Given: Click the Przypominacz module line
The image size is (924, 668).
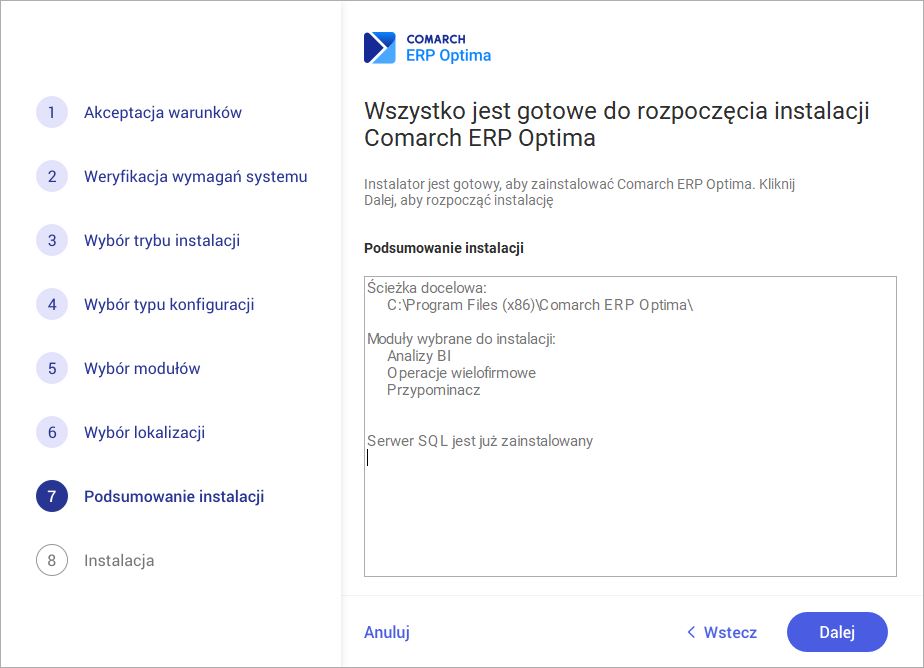Looking at the screenshot, I should pyautogui.click(x=433, y=390).
